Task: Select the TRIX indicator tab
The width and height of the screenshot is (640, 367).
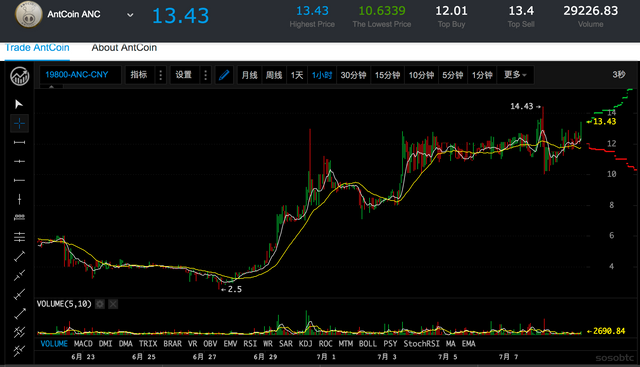Action: pyautogui.click(x=148, y=344)
